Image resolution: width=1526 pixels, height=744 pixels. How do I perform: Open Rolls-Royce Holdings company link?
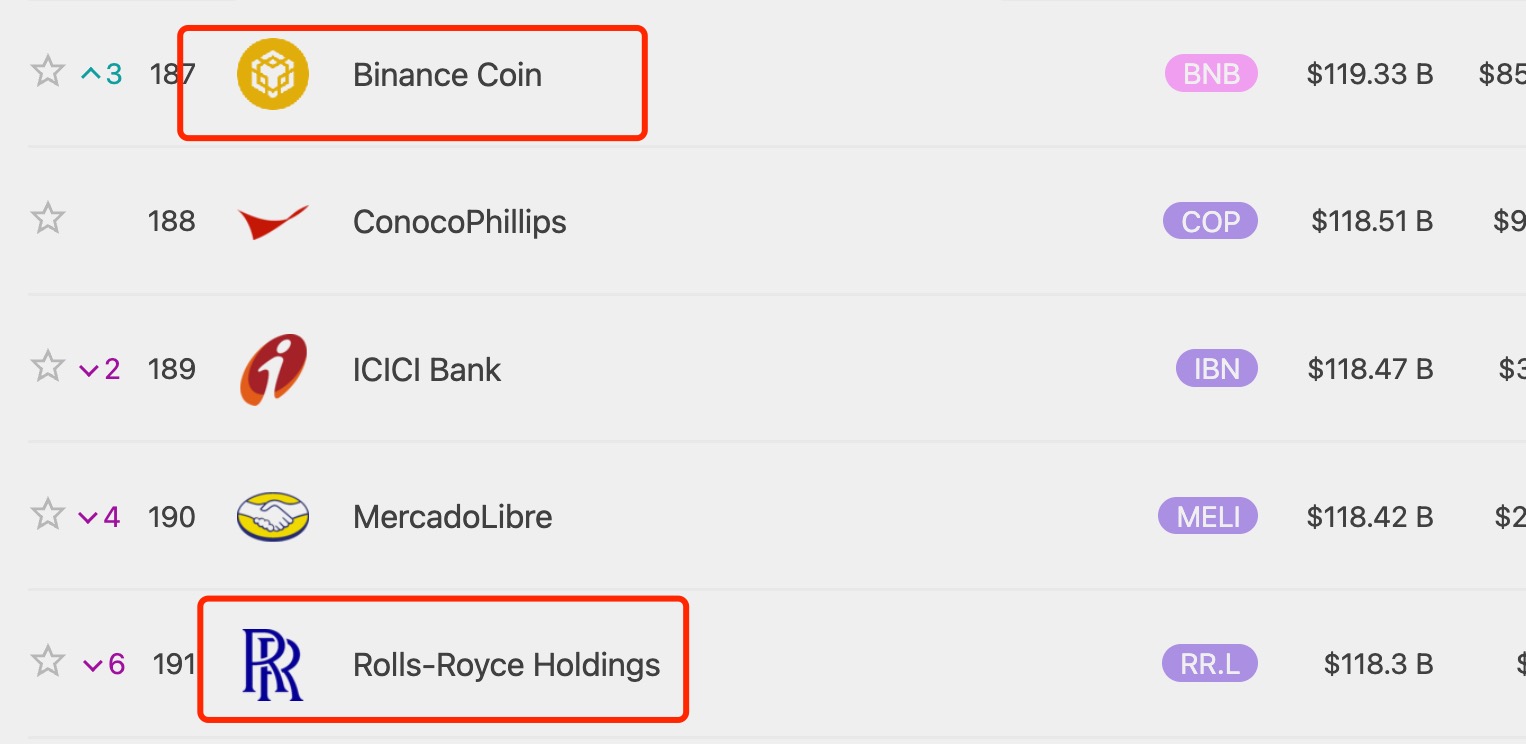pyautogui.click(x=507, y=665)
